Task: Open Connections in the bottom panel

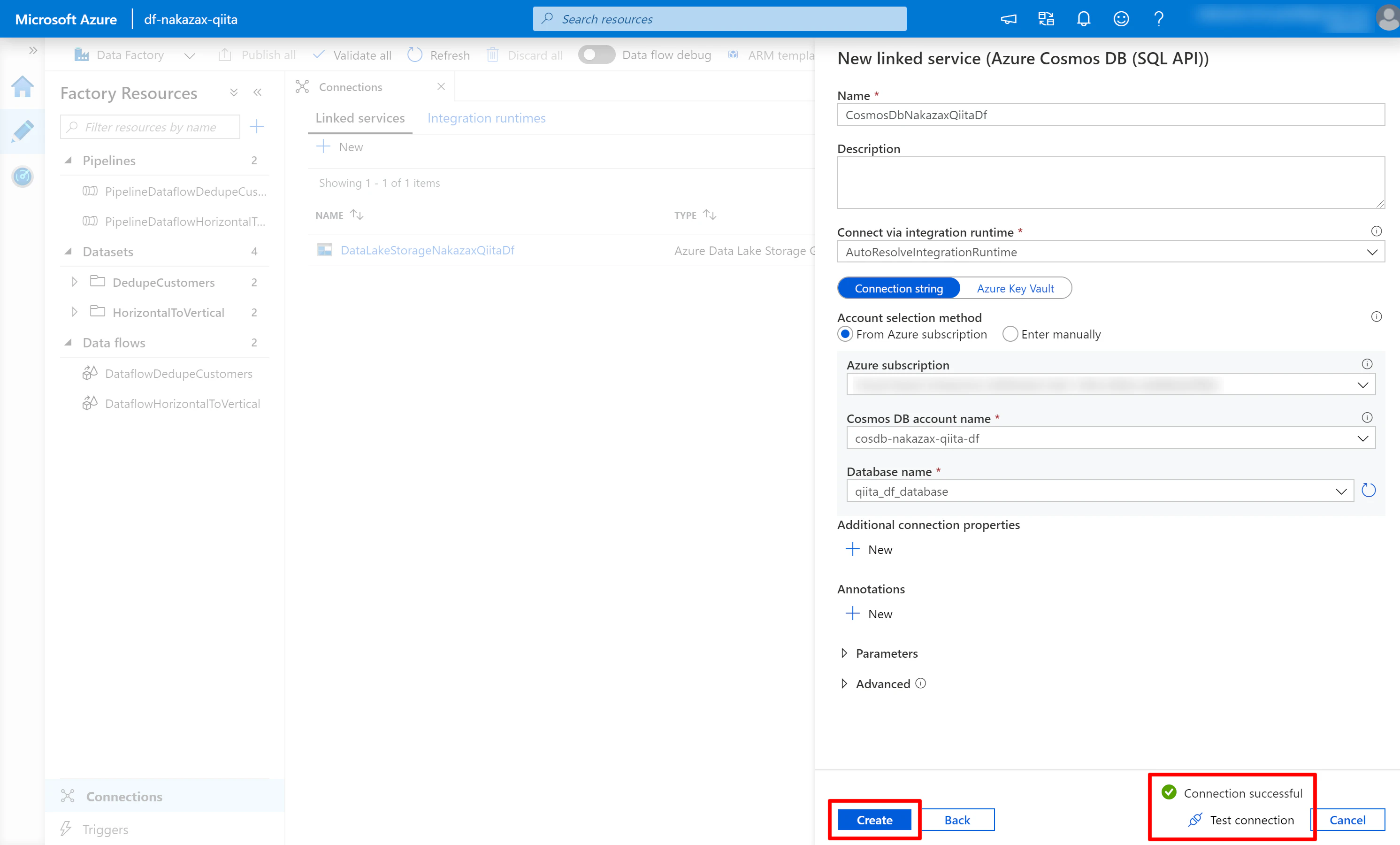Action: [x=165, y=796]
